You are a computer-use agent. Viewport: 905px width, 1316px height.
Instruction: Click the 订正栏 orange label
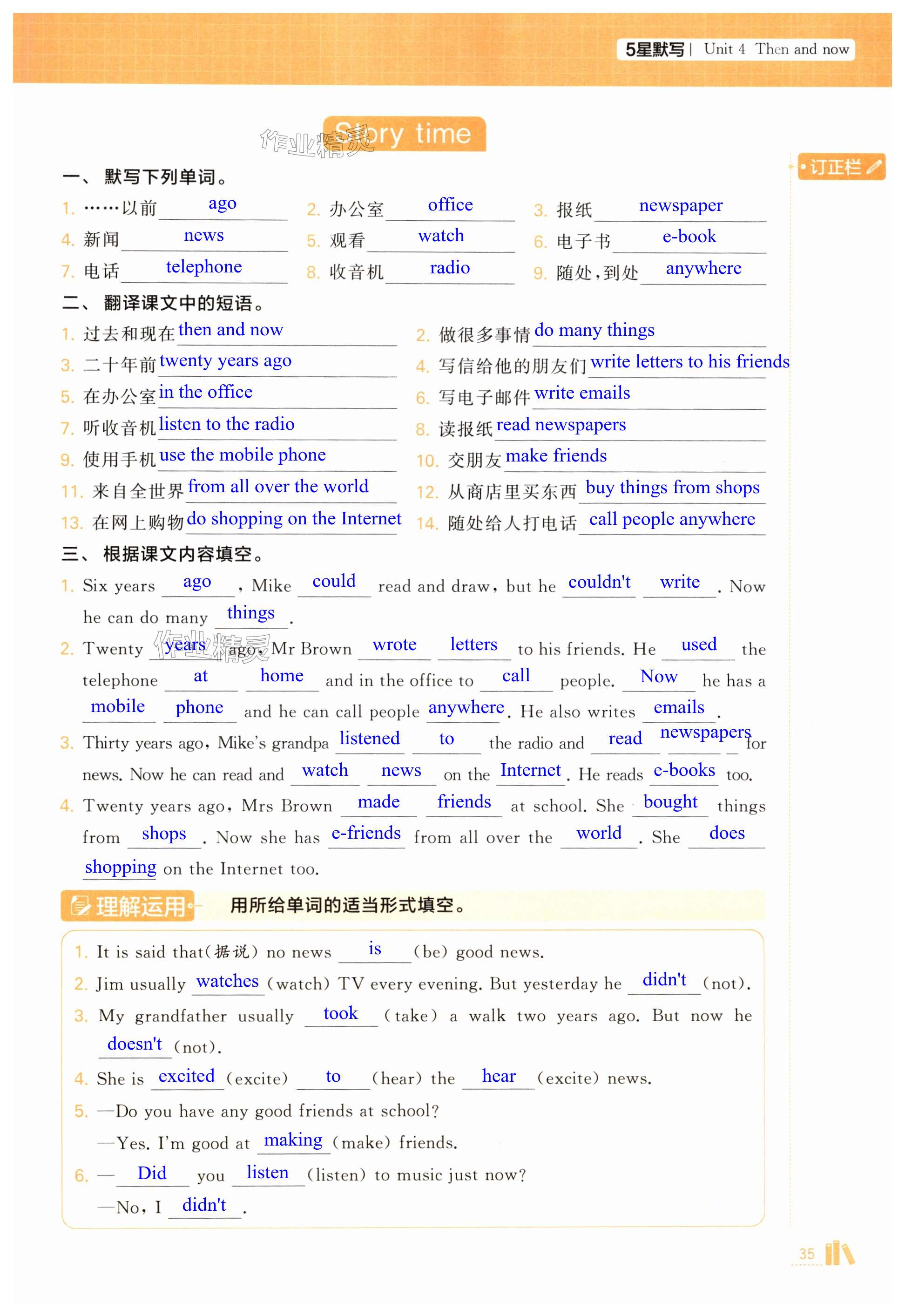pyautogui.click(x=836, y=167)
